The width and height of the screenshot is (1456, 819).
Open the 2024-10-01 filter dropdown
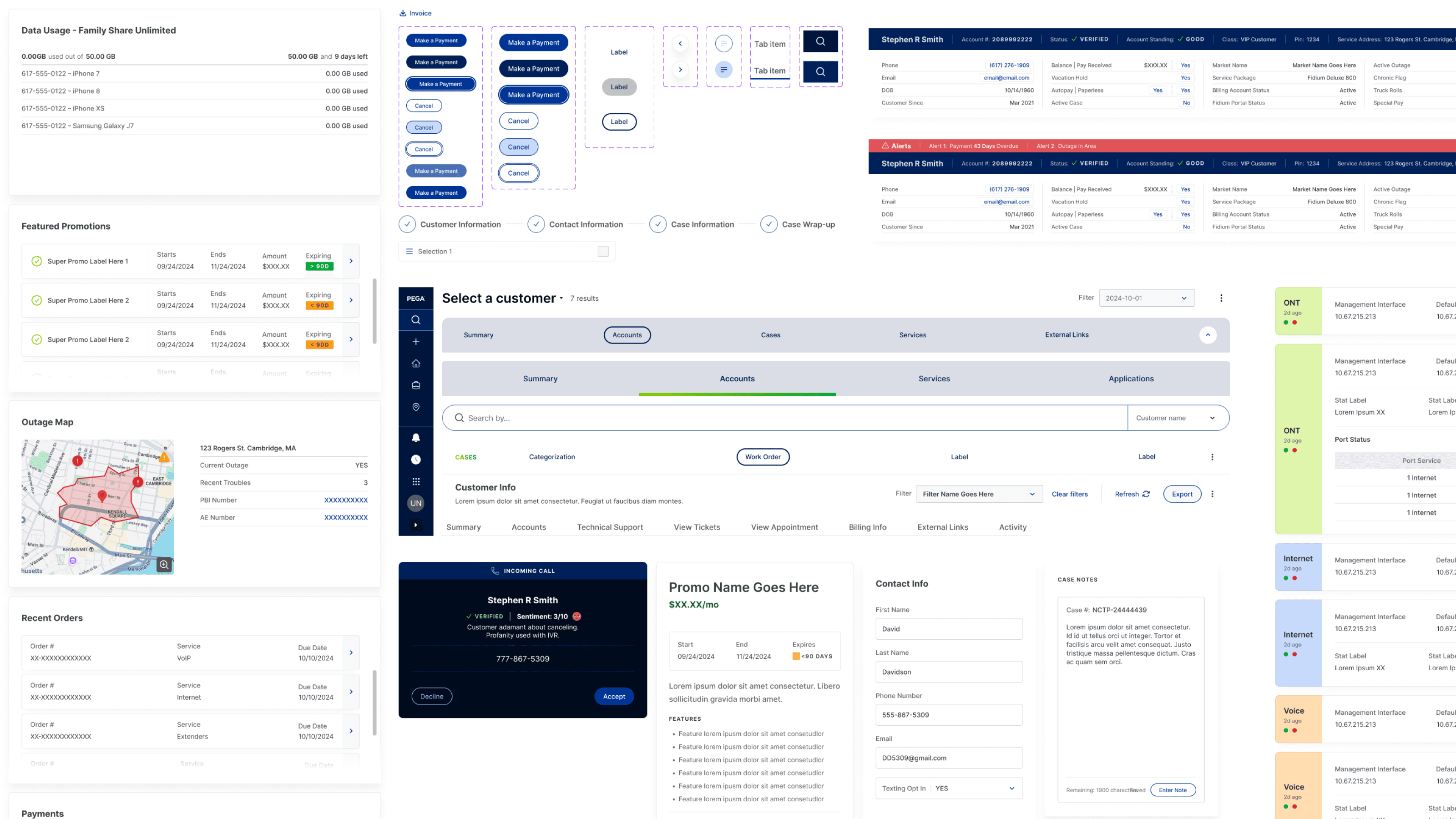pos(1146,298)
